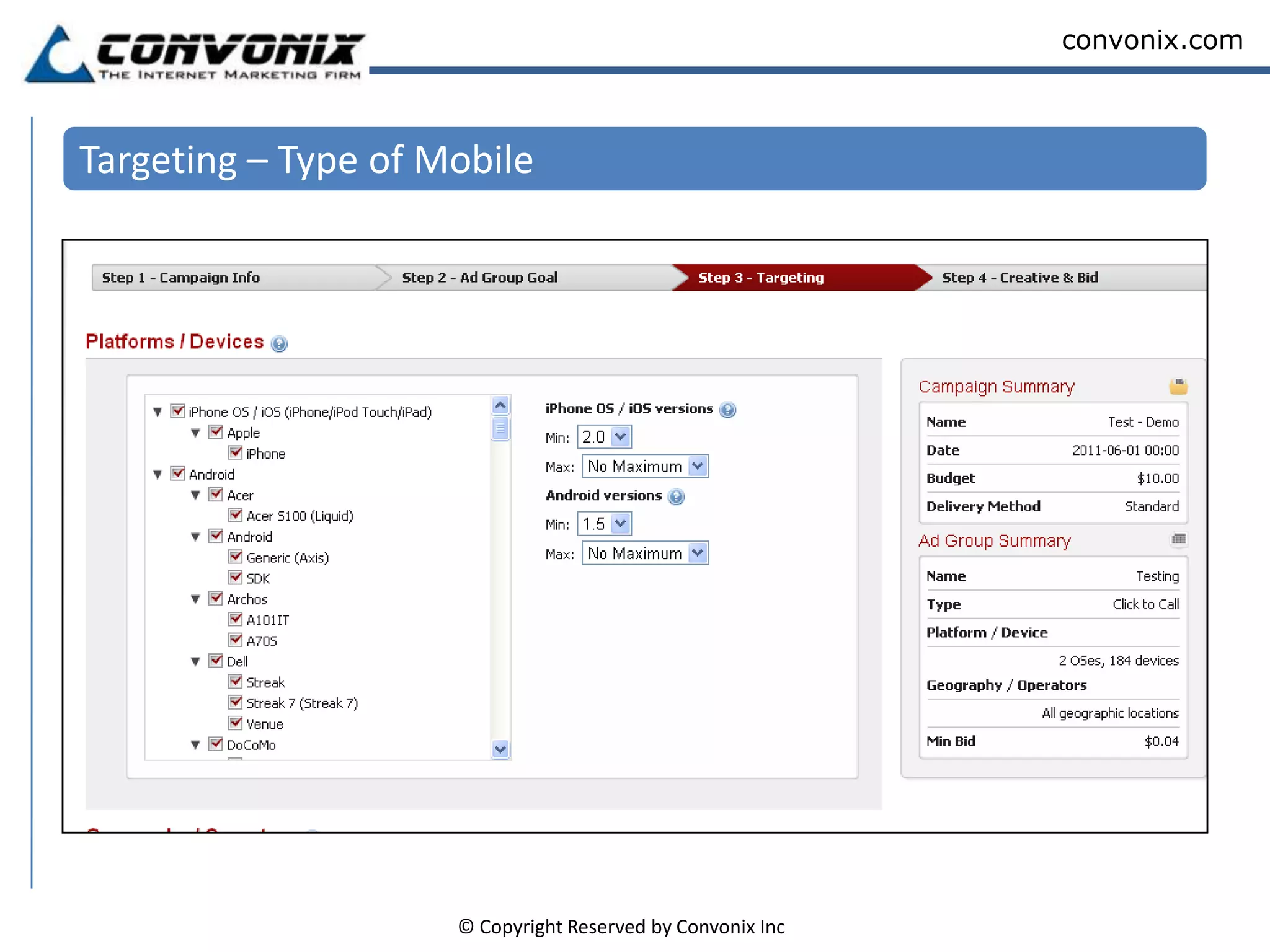Collapse the Acer tree node
1270x952 pixels.
click(195, 495)
